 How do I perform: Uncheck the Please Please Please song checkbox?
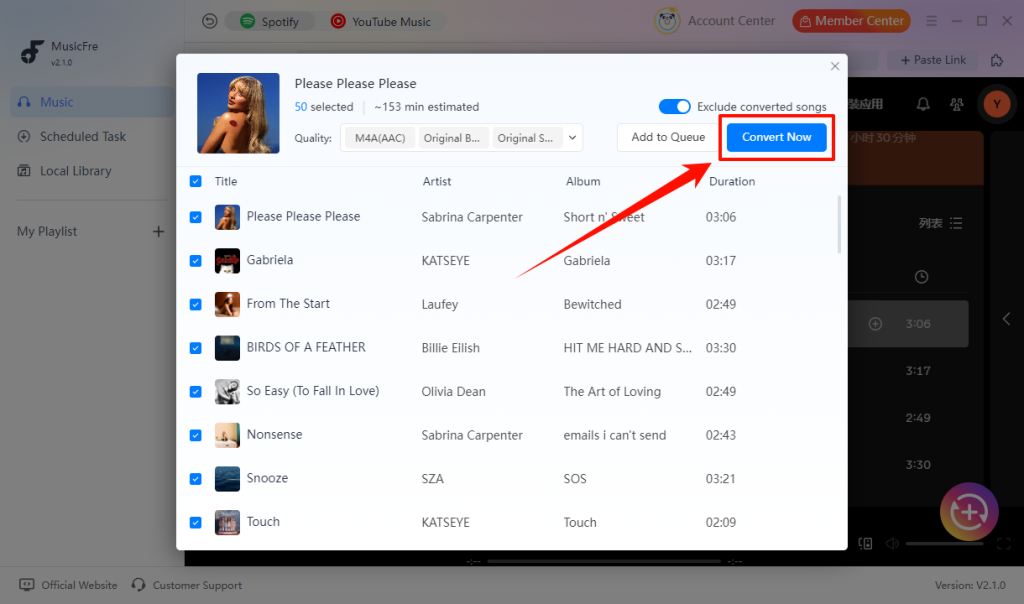(x=195, y=217)
